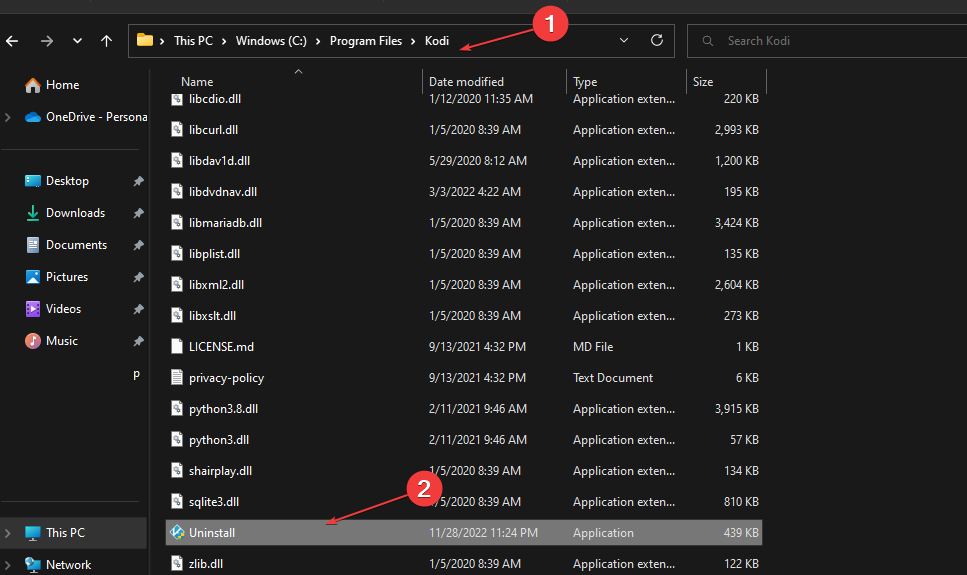
Task: Expand the This PC tree node
Action: coord(8,533)
